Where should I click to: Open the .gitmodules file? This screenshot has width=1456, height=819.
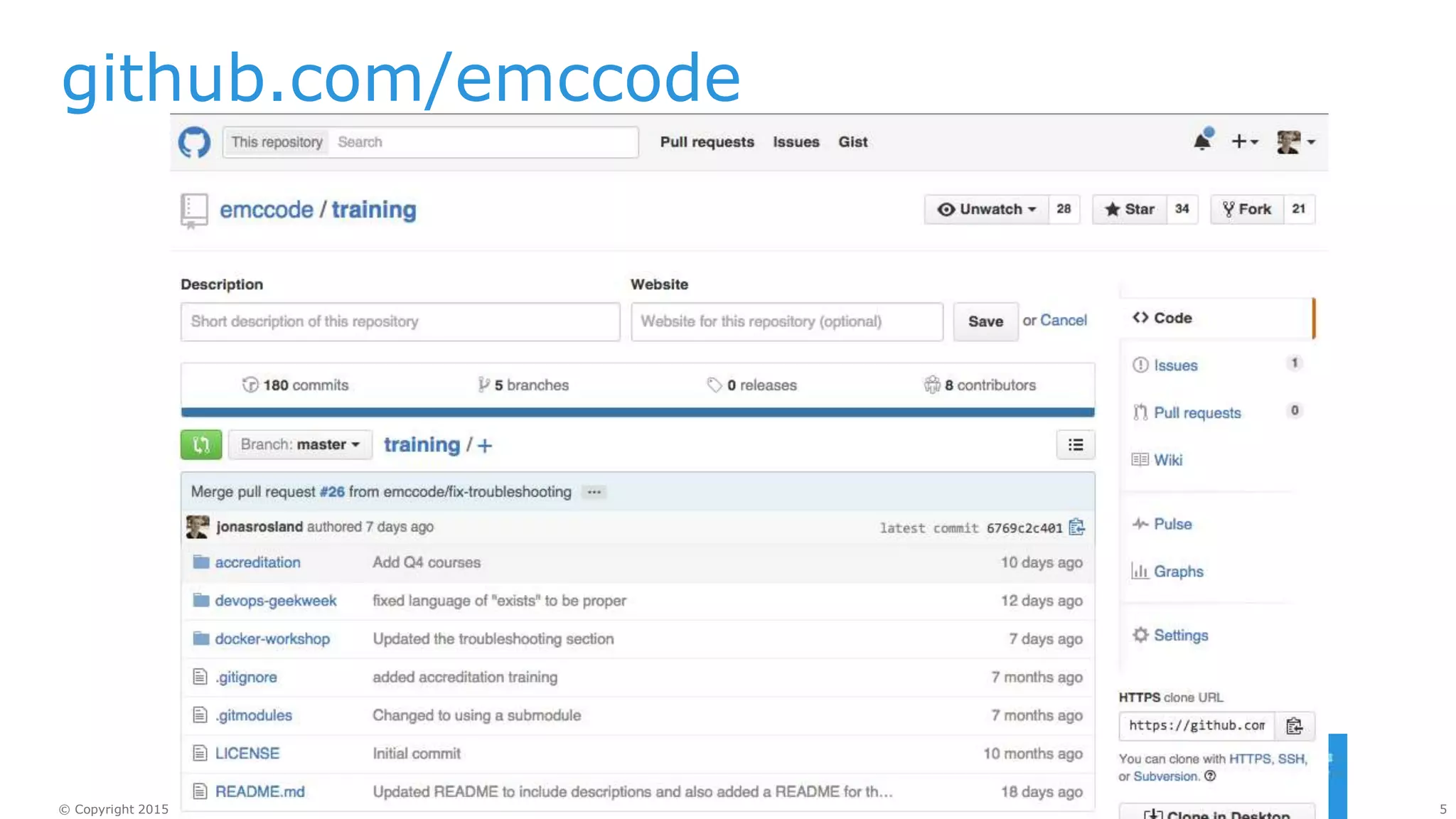[254, 715]
